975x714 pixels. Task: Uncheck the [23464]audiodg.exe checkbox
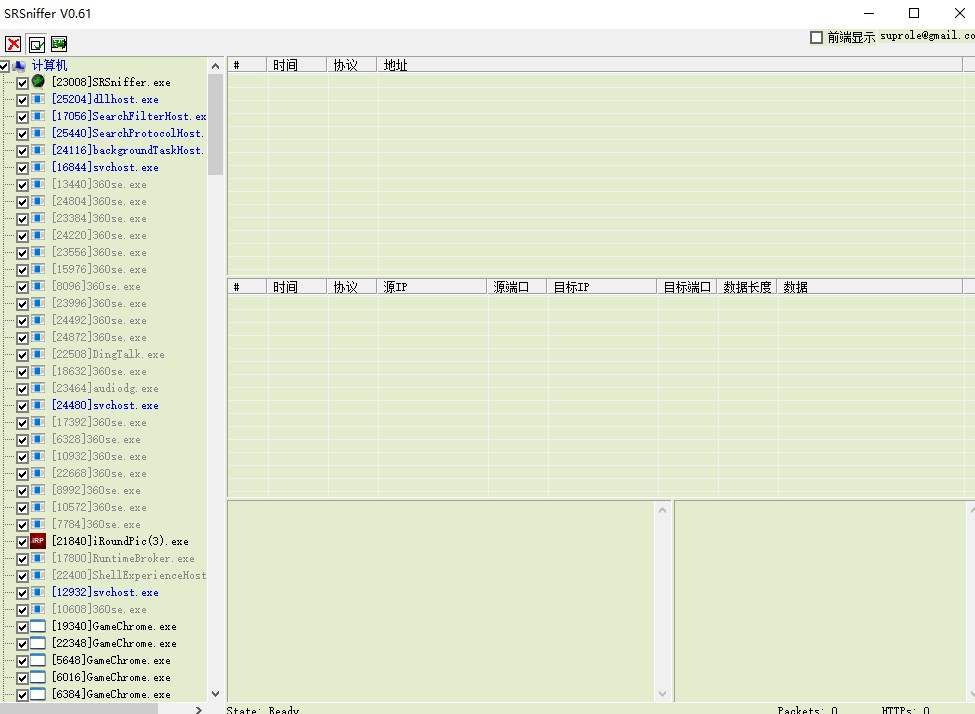point(22,389)
